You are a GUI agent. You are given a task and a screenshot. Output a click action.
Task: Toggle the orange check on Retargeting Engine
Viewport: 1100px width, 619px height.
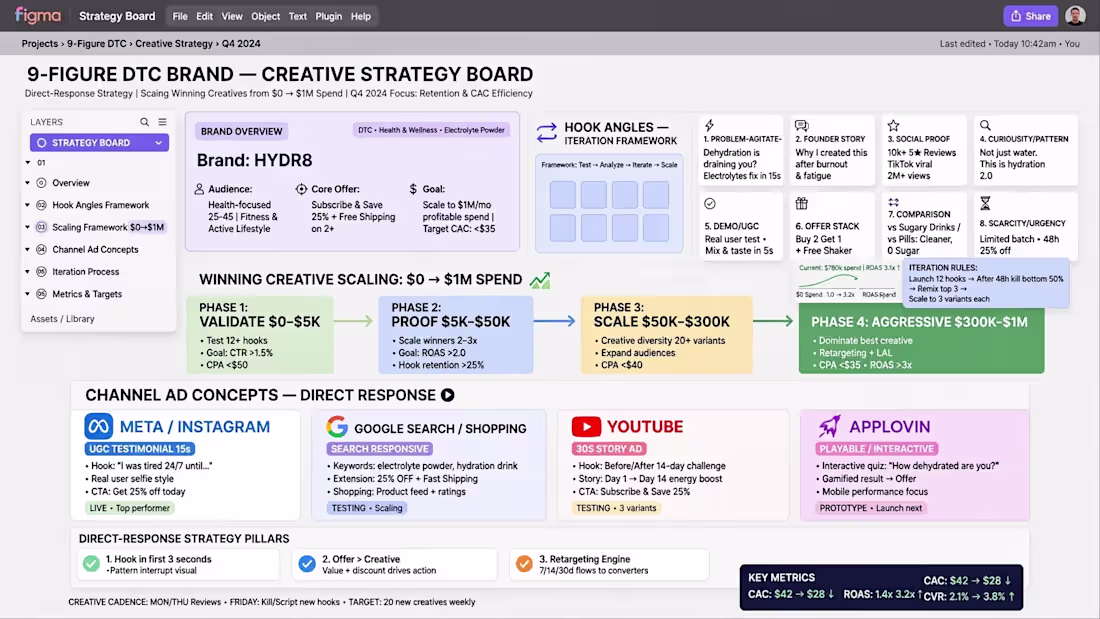pyautogui.click(x=524, y=564)
